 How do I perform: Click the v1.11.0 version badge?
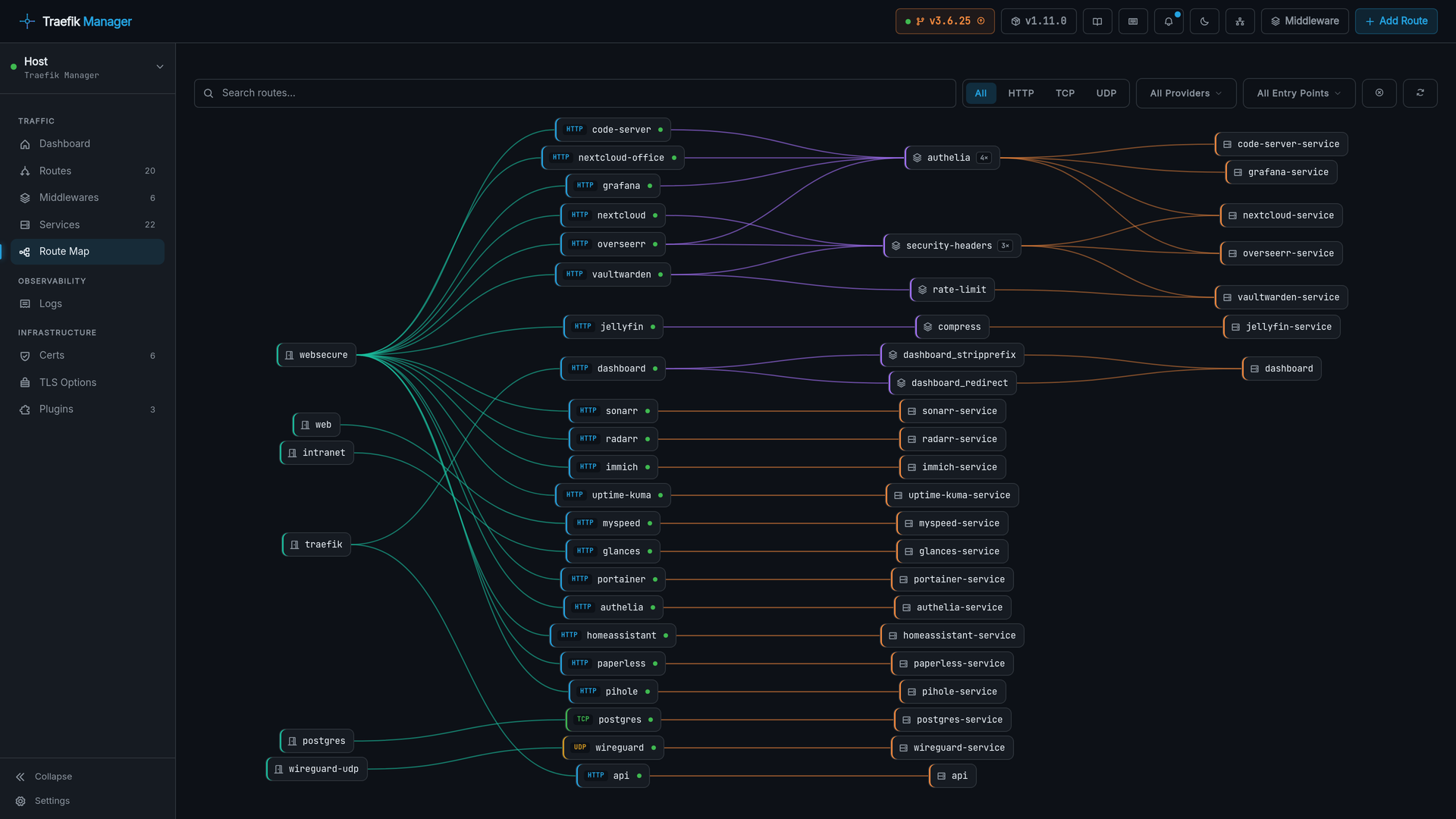pyautogui.click(x=1038, y=21)
